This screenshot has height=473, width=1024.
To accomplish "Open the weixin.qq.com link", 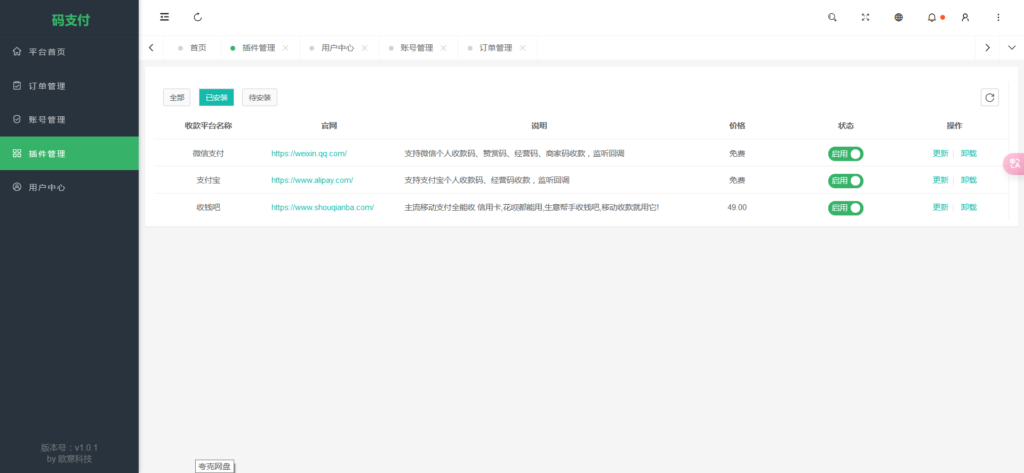I will click(309, 154).
